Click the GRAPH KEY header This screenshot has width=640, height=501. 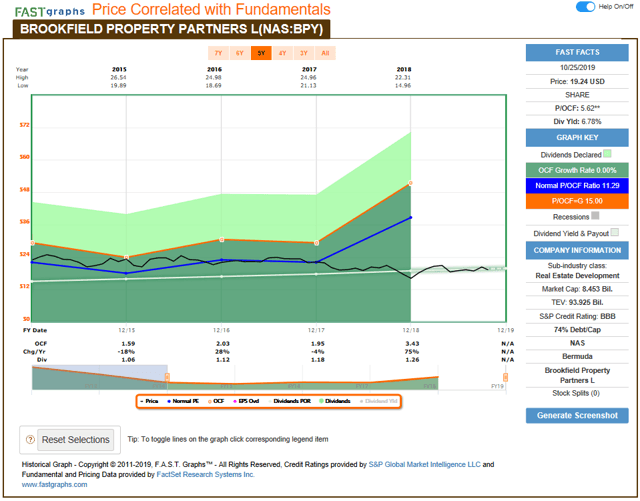tap(577, 138)
